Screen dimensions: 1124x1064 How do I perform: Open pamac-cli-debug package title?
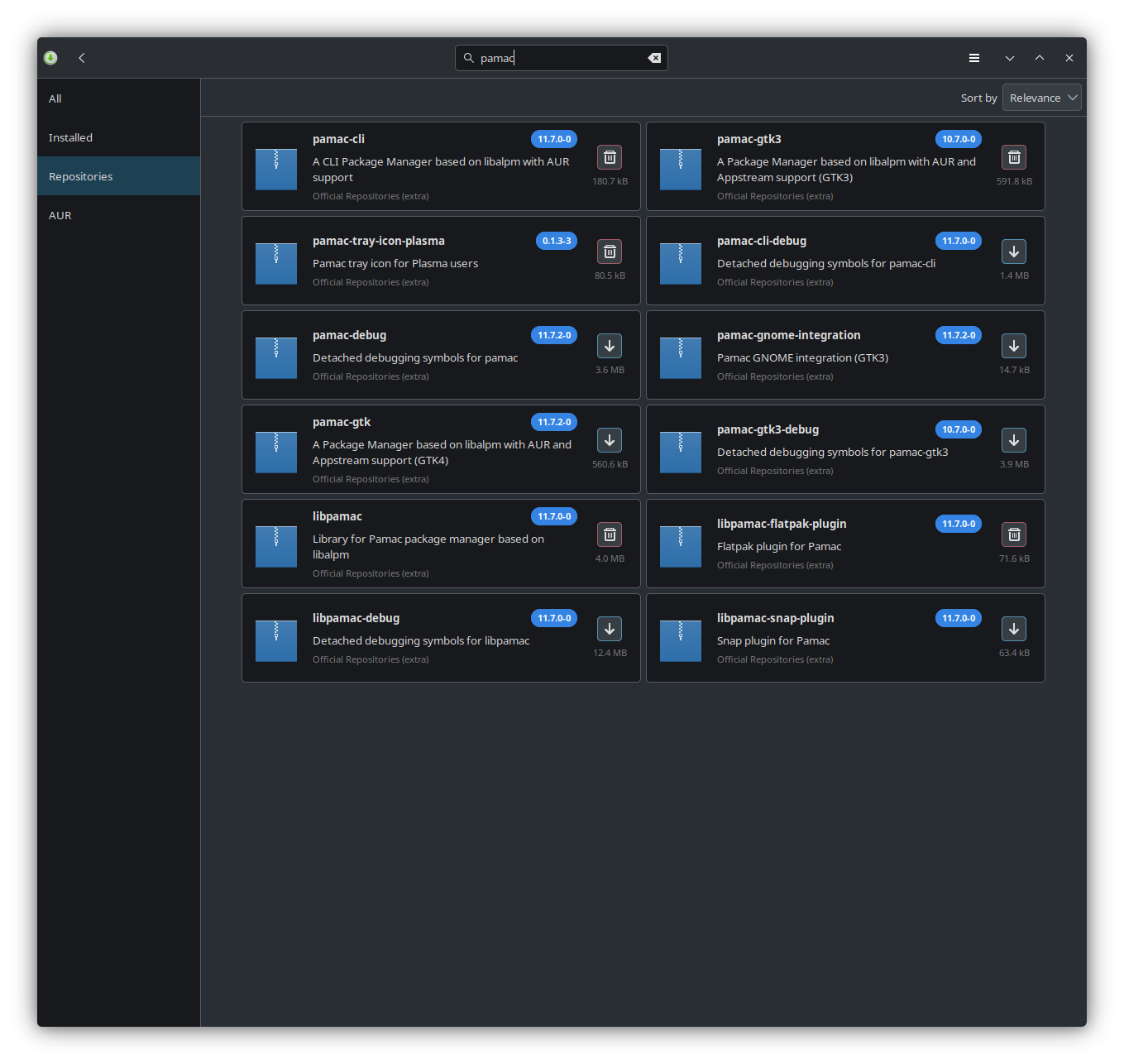click(762, 241)
